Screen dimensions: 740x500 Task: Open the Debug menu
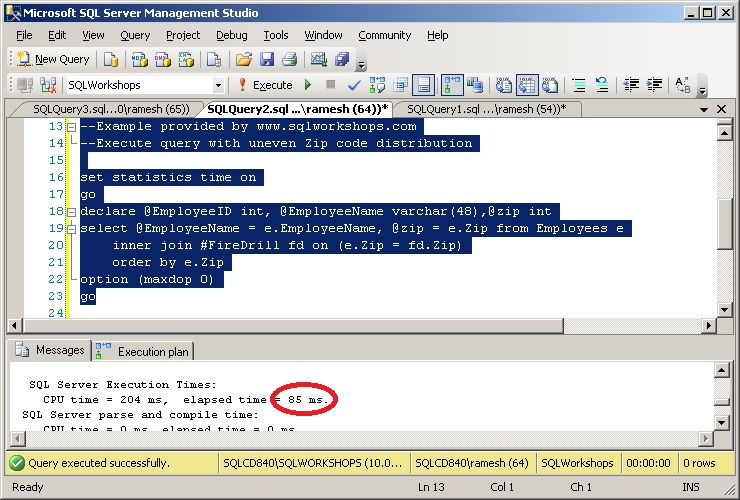click(232, 35)
